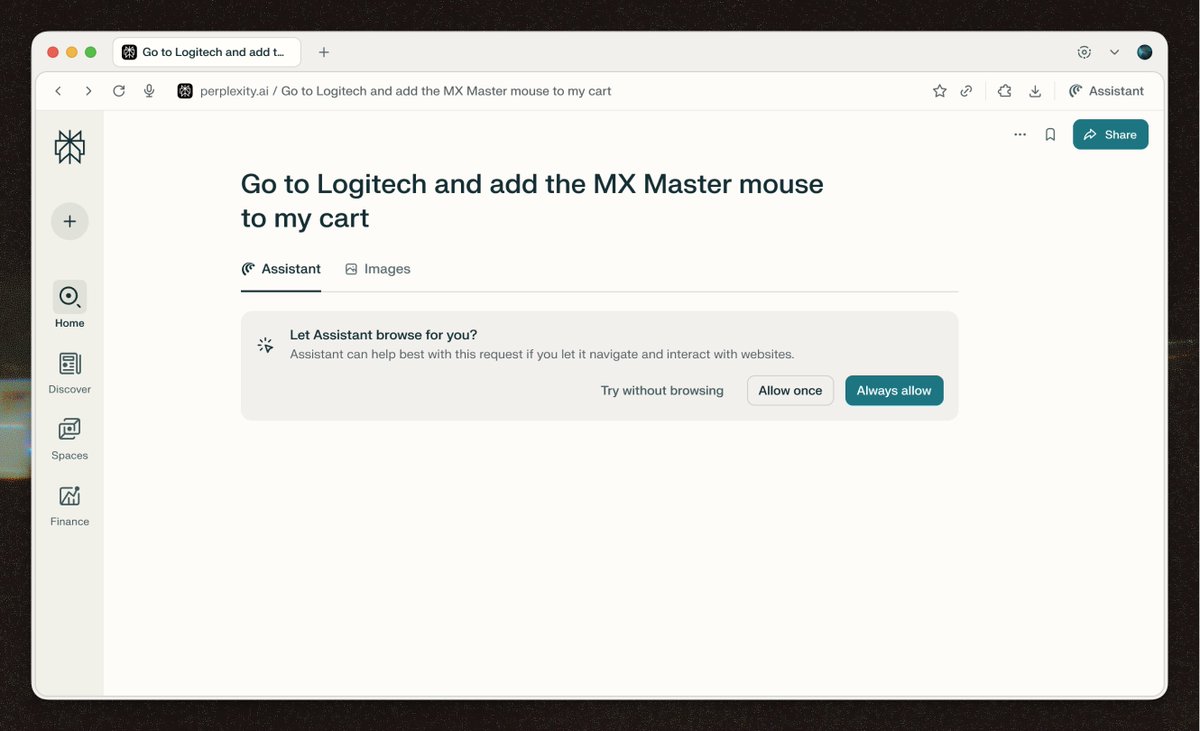The height and width of the screenshot is (731, 1200).
Task: Copy link using the chain icon
Action: point(966,91)
